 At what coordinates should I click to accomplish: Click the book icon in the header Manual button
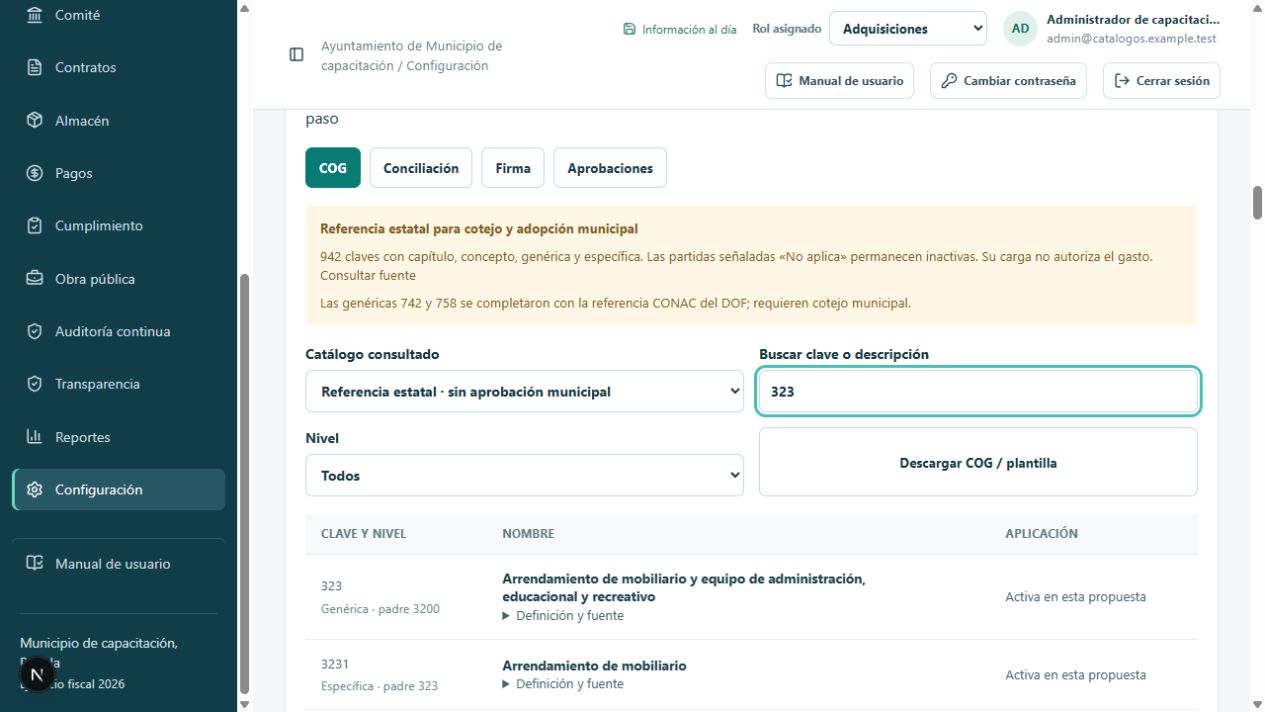click(785, 81)
